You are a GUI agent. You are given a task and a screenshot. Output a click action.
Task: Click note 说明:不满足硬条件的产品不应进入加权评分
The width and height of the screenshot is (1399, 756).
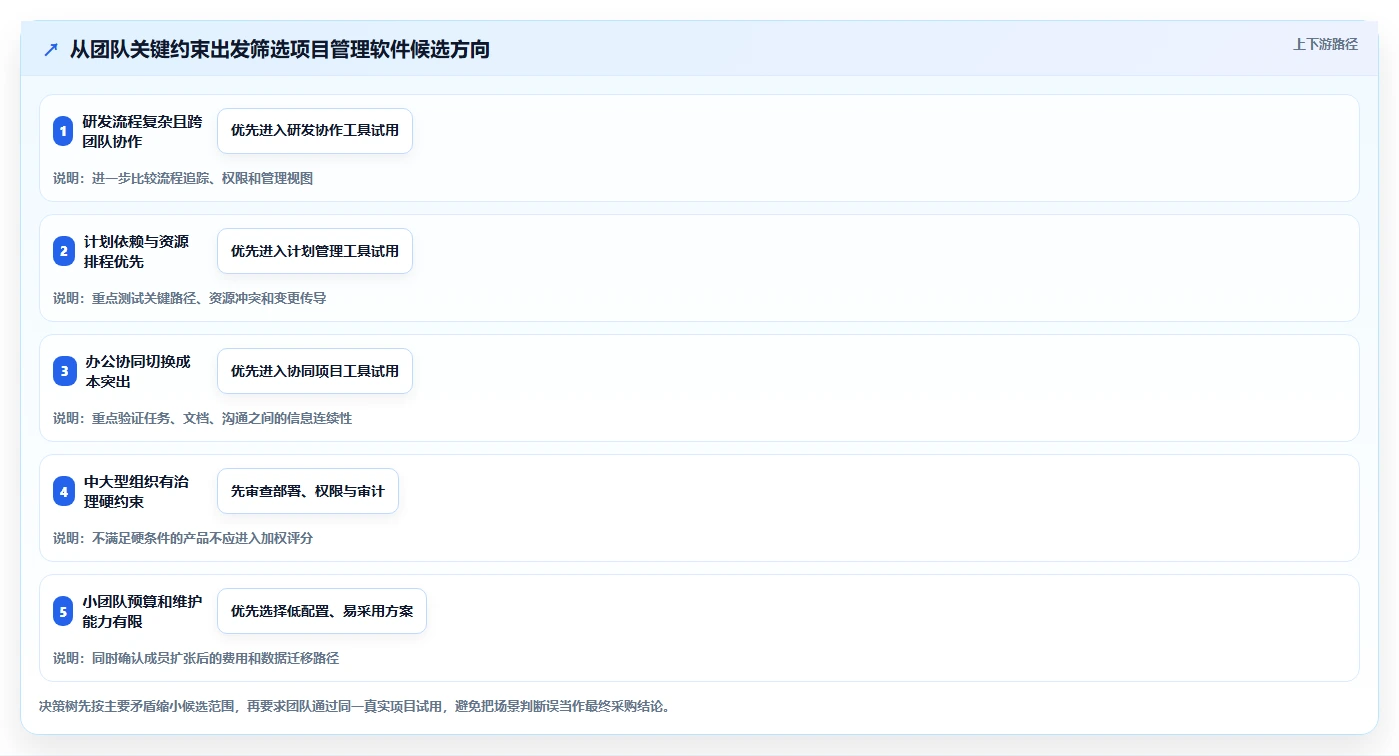pyautogui.click(x=183, y=538)
